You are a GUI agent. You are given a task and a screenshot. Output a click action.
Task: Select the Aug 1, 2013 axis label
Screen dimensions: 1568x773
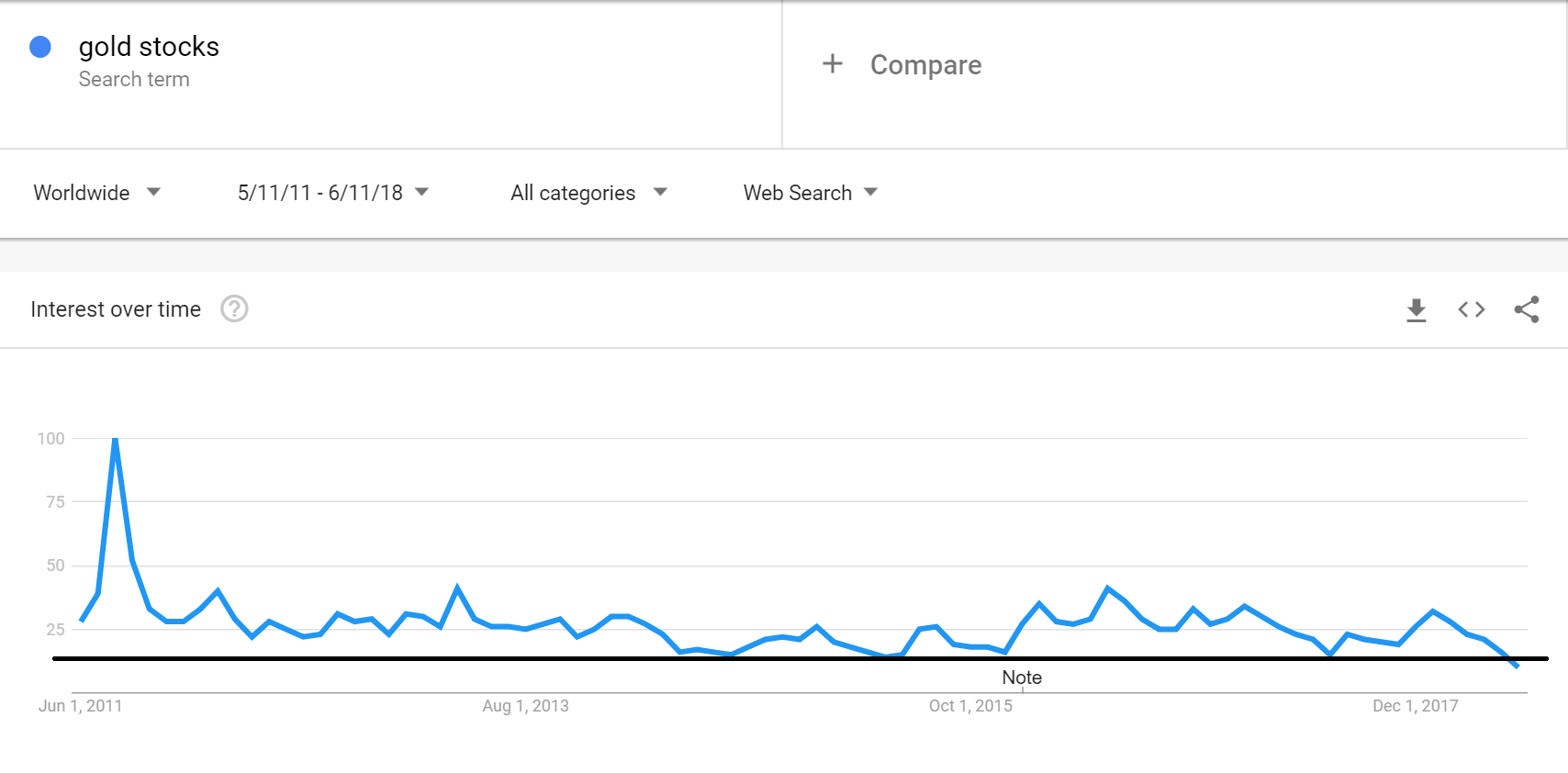(525, 706)
